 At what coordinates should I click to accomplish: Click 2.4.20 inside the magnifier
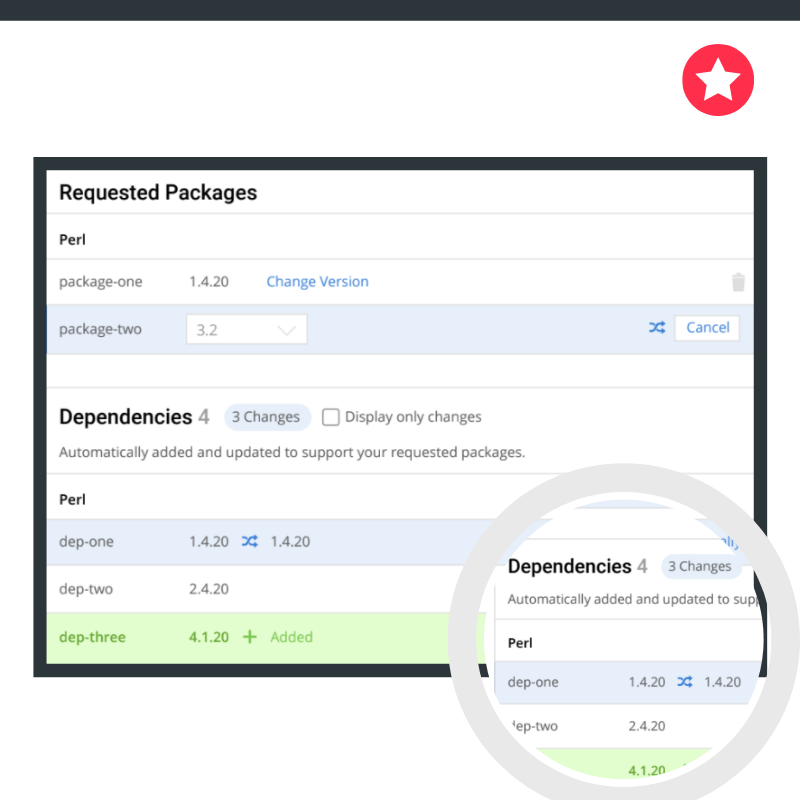click(646, 726)
